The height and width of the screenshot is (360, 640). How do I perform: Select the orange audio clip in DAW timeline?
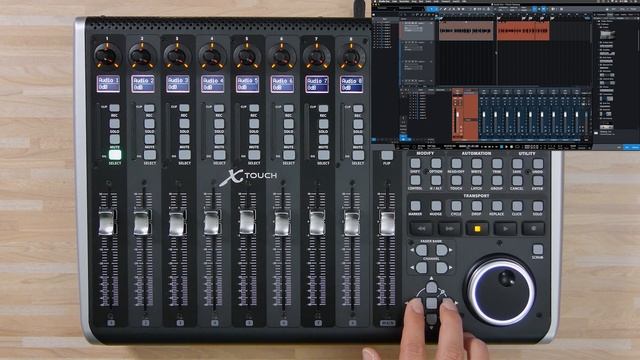click(x=523, y=31)
